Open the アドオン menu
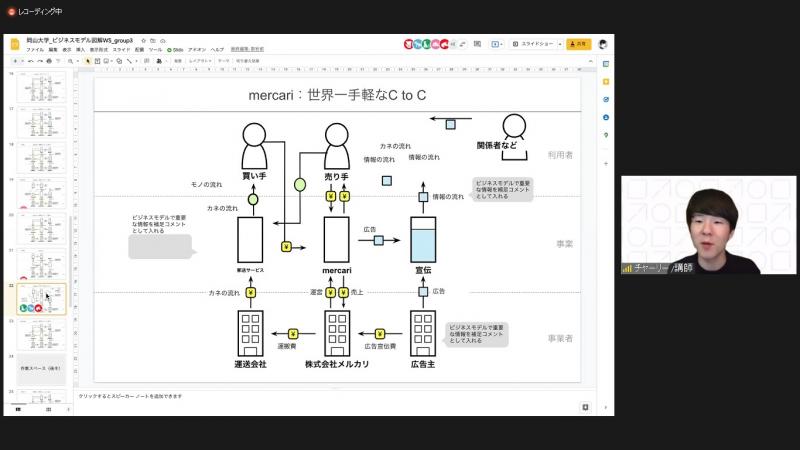Image resolution: width=800 pixels, height=450 pixels. tap(197, 49)
